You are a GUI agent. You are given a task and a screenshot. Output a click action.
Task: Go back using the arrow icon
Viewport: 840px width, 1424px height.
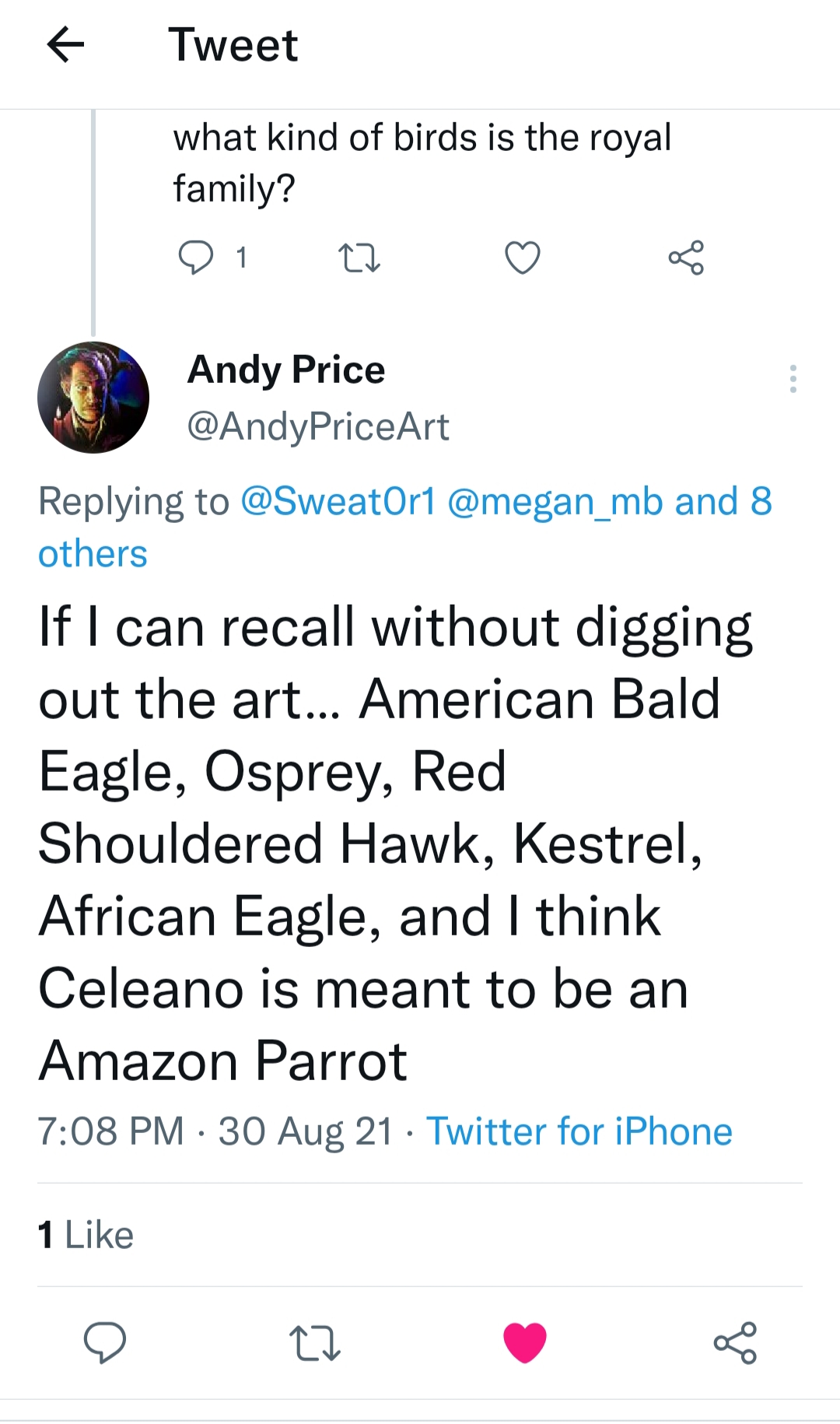[65, 44]
